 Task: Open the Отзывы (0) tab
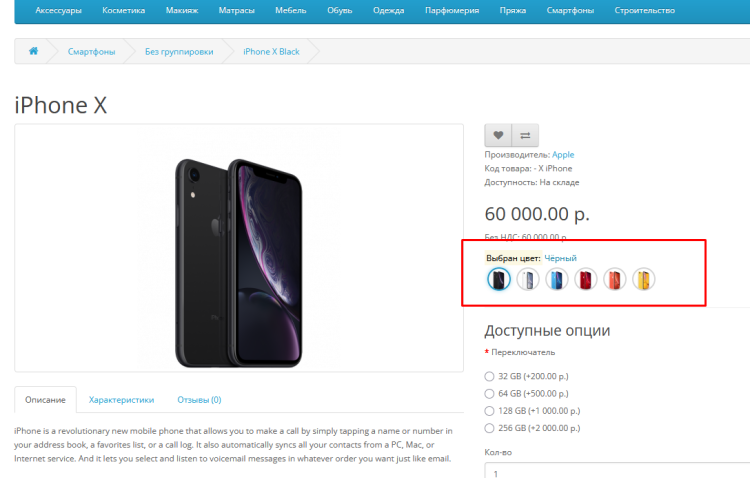[x=199, y=399]
